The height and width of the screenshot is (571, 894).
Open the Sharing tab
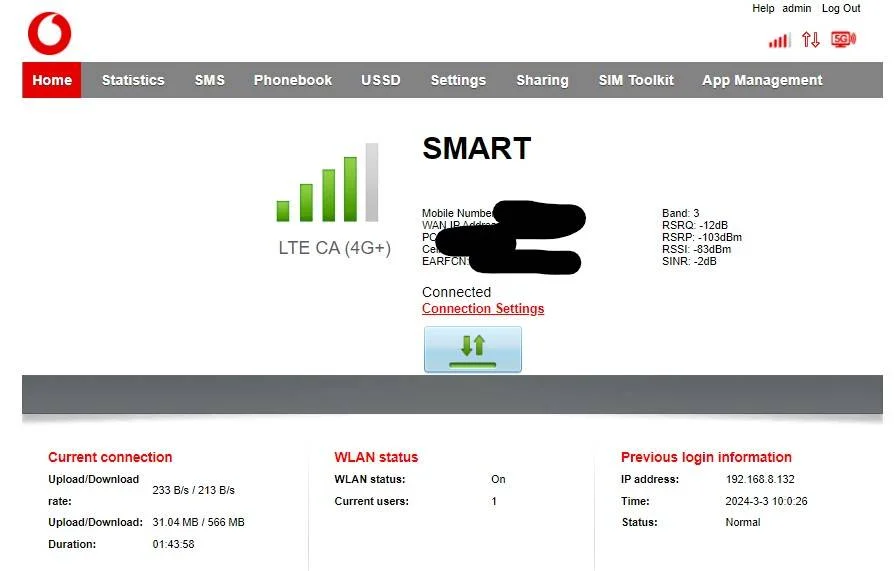(542, 80)
